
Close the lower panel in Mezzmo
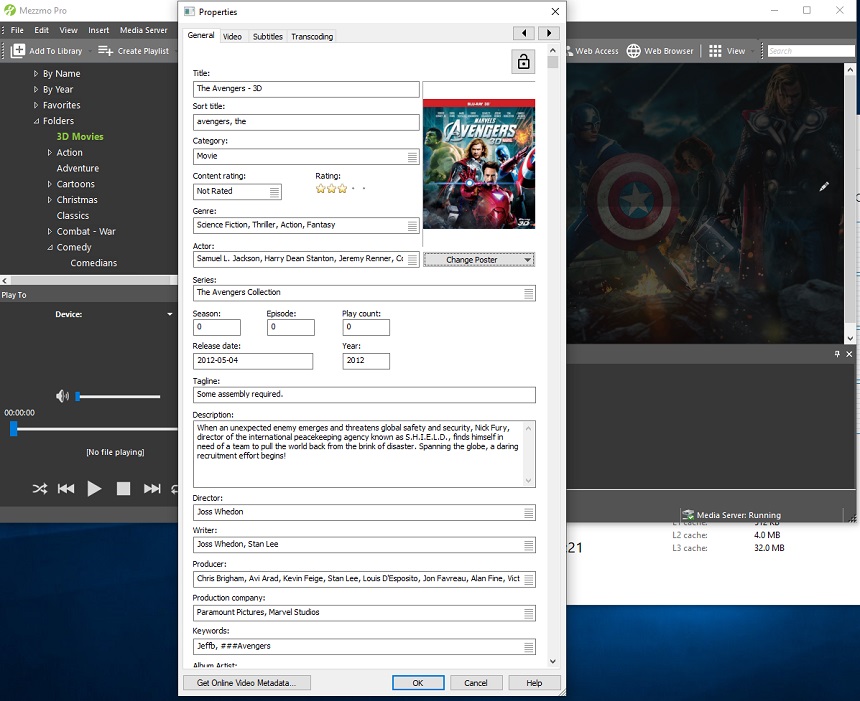click(849, 354)
